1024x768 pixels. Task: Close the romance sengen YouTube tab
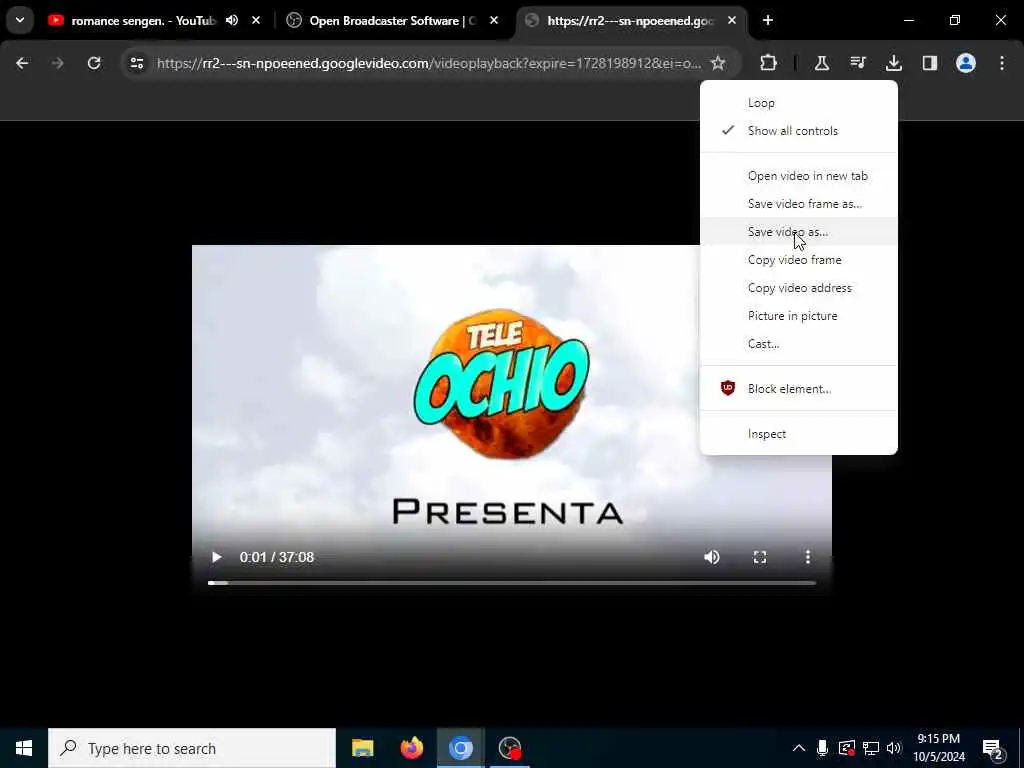pos(256,20)
